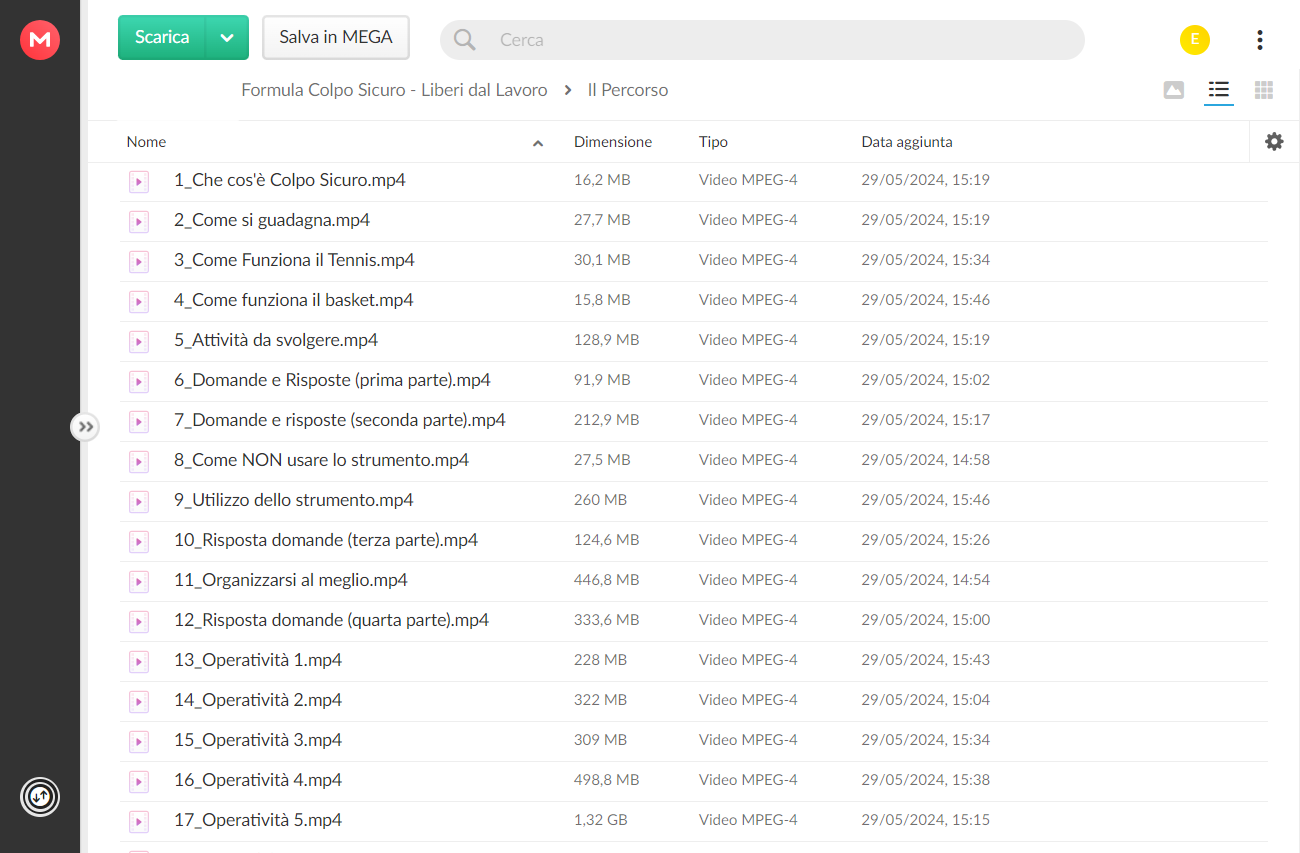1300x853 pixels.
Task: Select file 17_Operatività 5.mp4
Action: [x=694, y=821]
